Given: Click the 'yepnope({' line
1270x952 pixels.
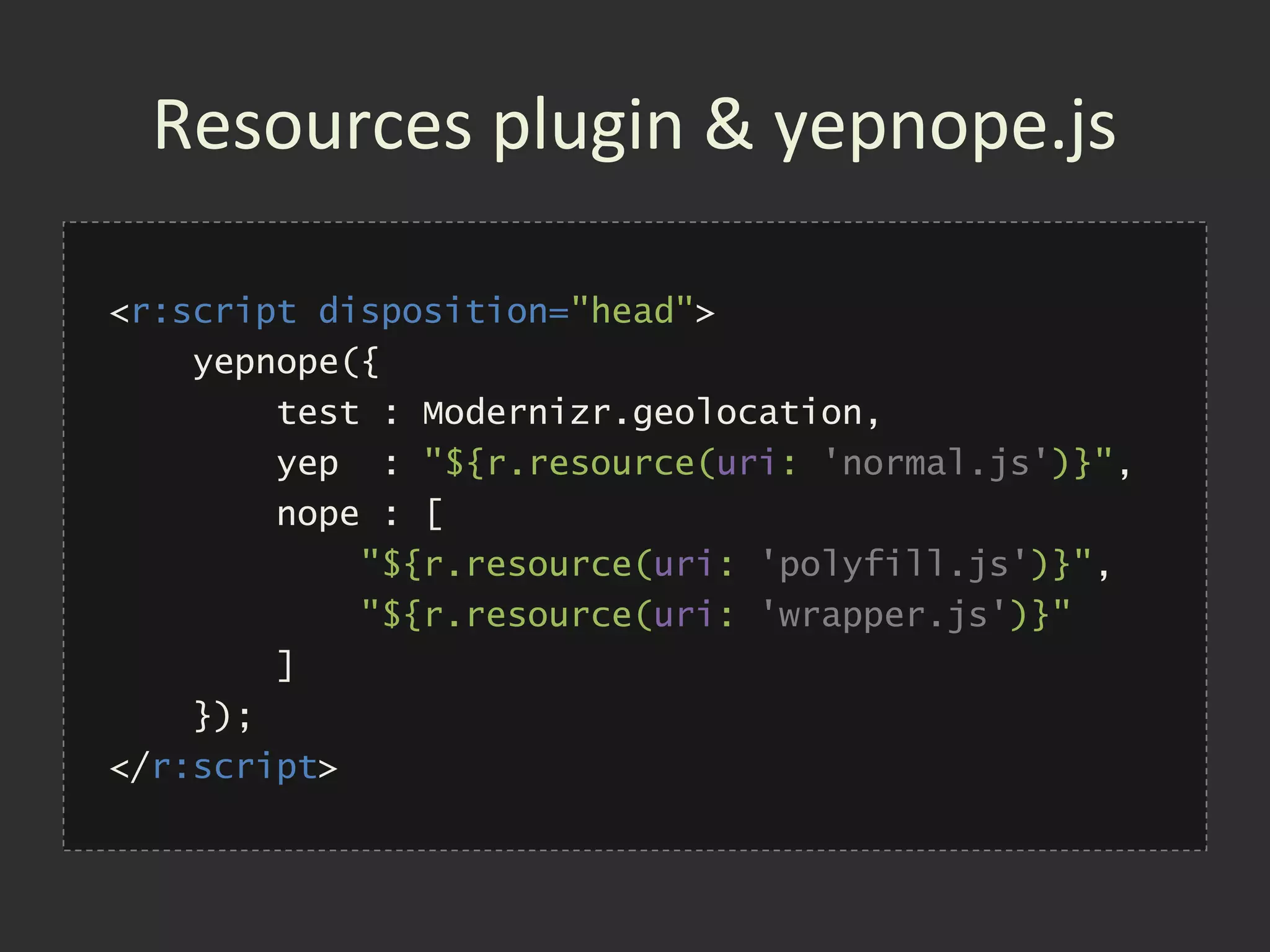Looking at the screenshot, I should tap(286, 363).
